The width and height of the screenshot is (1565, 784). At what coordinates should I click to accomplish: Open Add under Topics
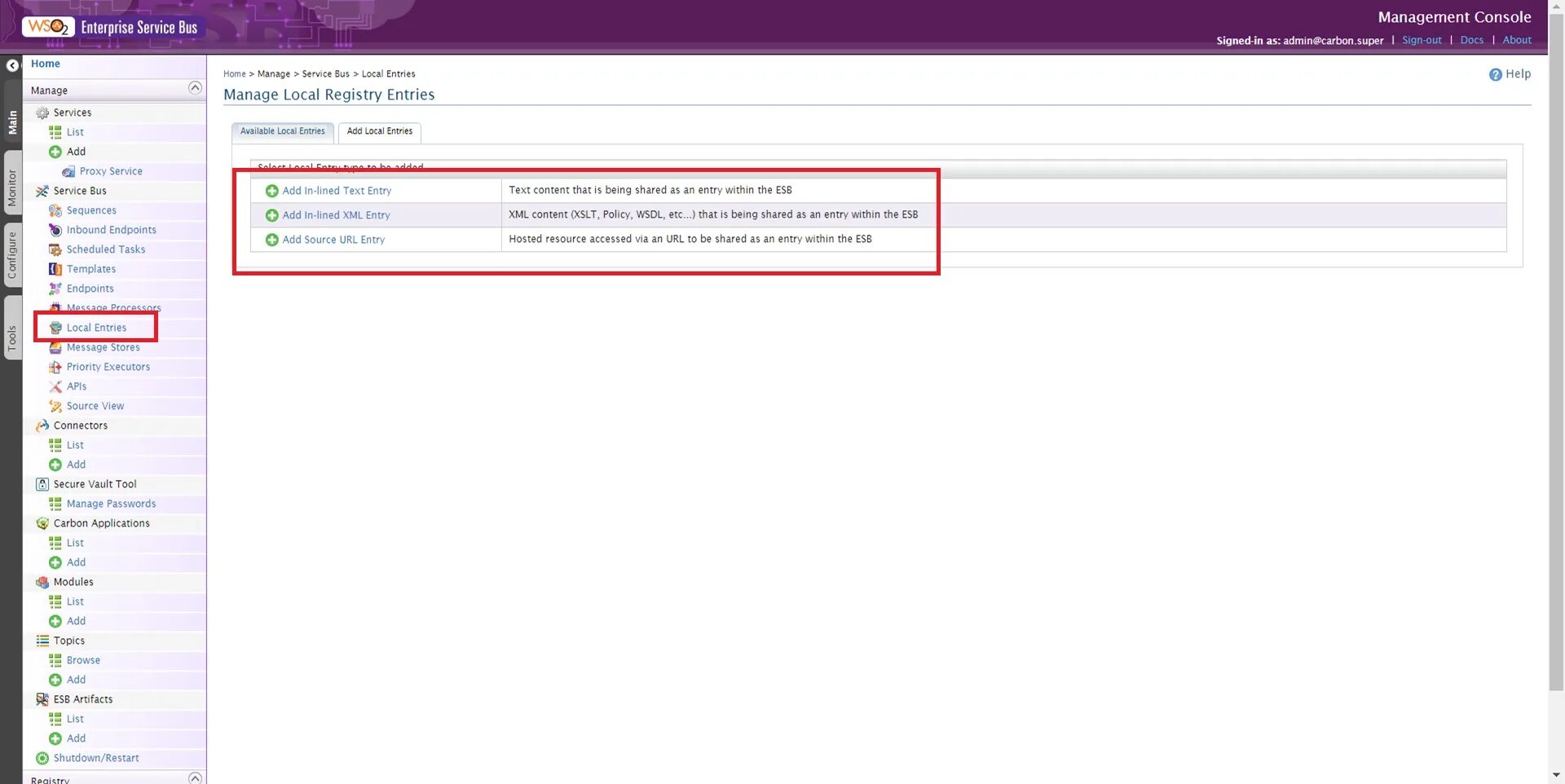76,680
